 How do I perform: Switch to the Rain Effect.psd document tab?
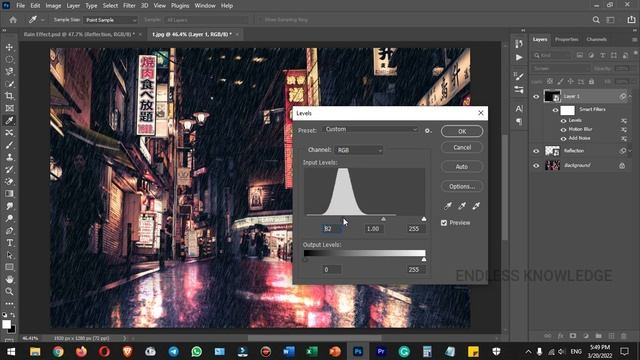tap(79, 35)
